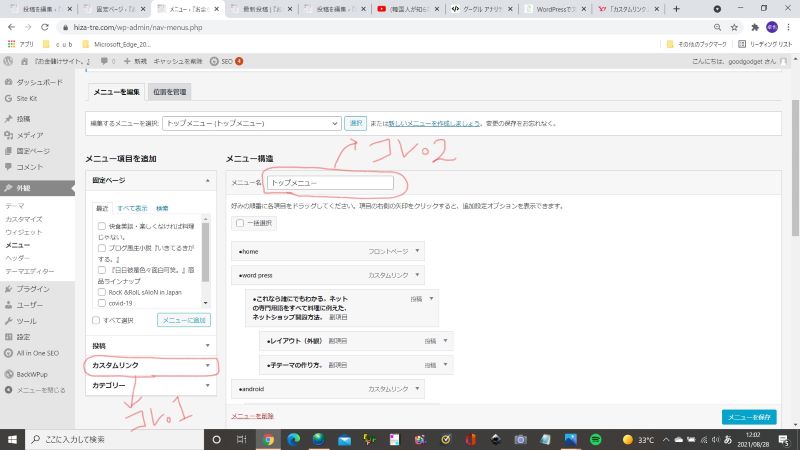Image resolution: width=800 pixels, height=450 pixels.
Task: Open カスタマイズ submenu item
Action: [23, 219]
